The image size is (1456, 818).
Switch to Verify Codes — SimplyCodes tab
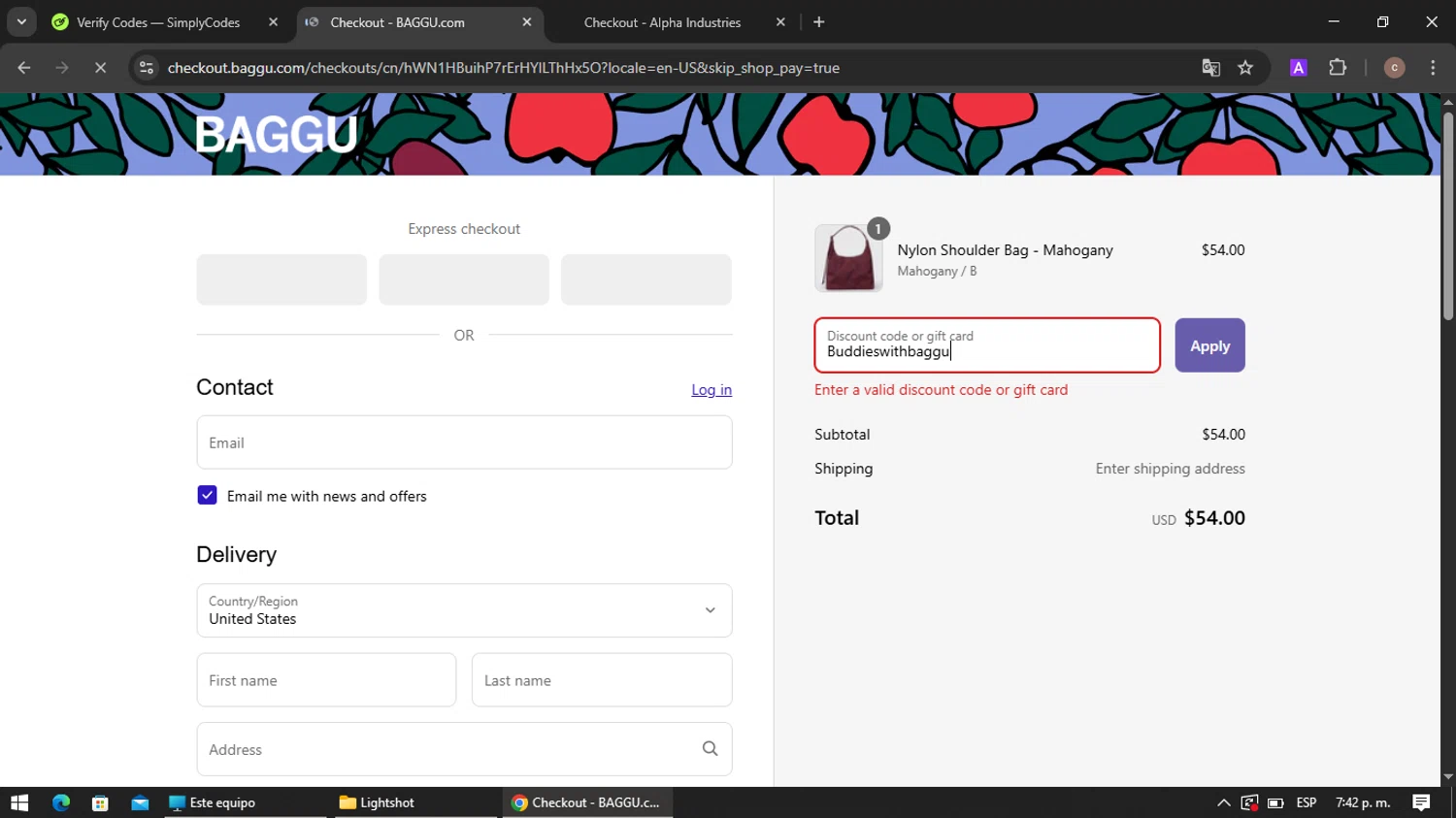pyautogui.click(x=158, y=22)
